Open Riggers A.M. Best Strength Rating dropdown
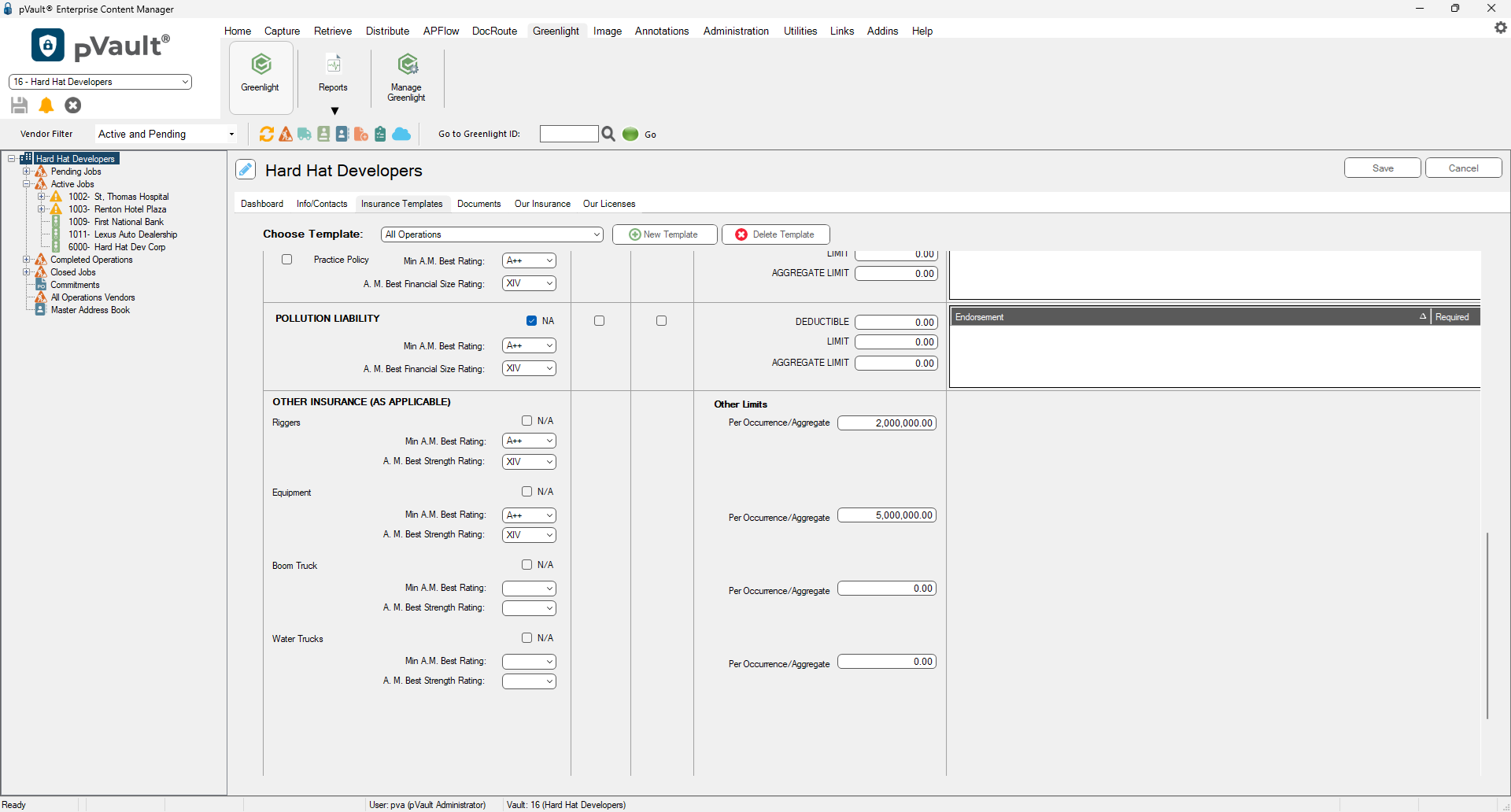Screen dimensions: 1511x812 coord(529,462)
